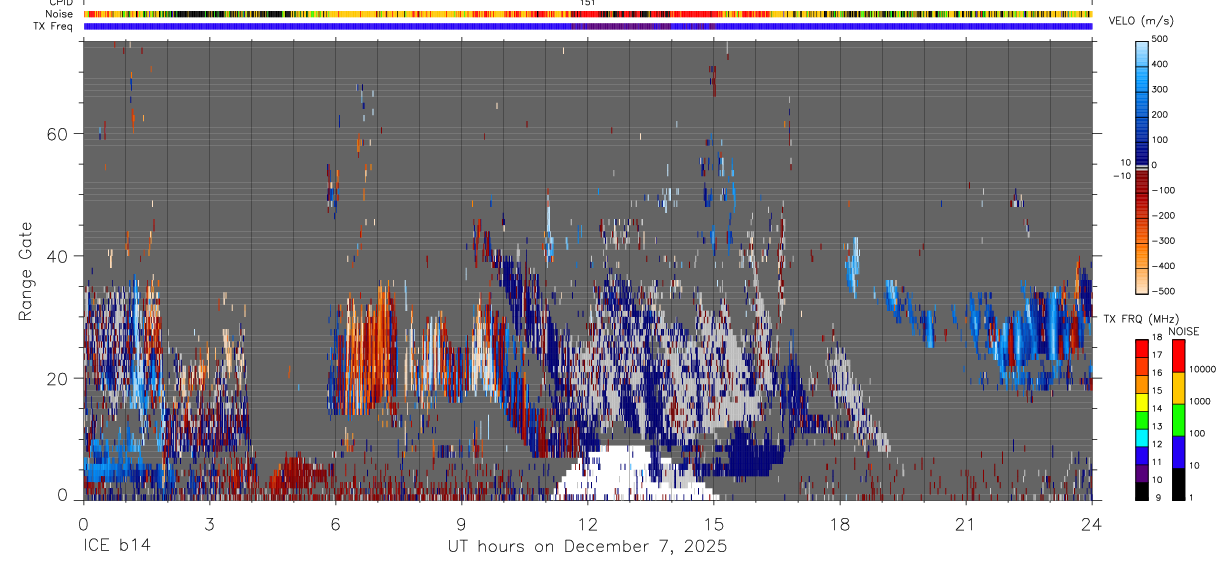Click the 'Noise' row label at top left

pyautogui.click(x=61, y=15)
